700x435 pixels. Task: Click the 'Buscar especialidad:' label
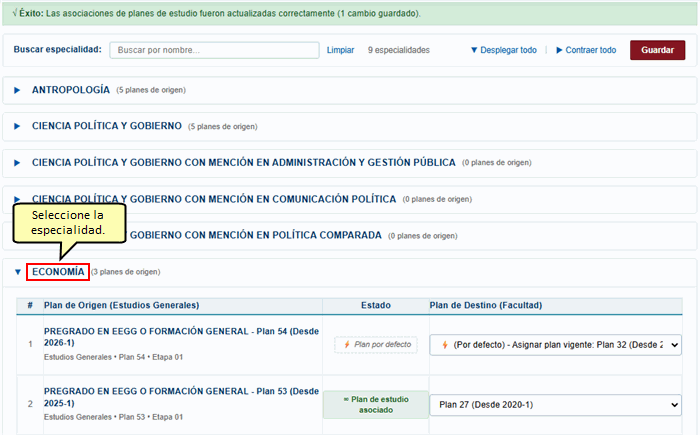[58, 50]
